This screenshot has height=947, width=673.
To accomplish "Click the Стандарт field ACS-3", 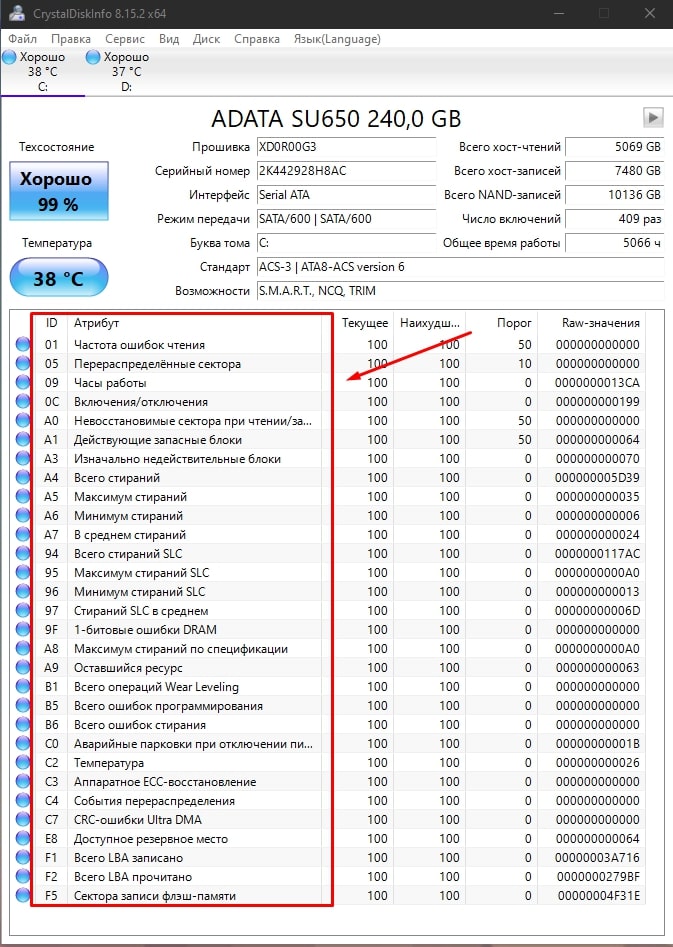I will 460,267.
